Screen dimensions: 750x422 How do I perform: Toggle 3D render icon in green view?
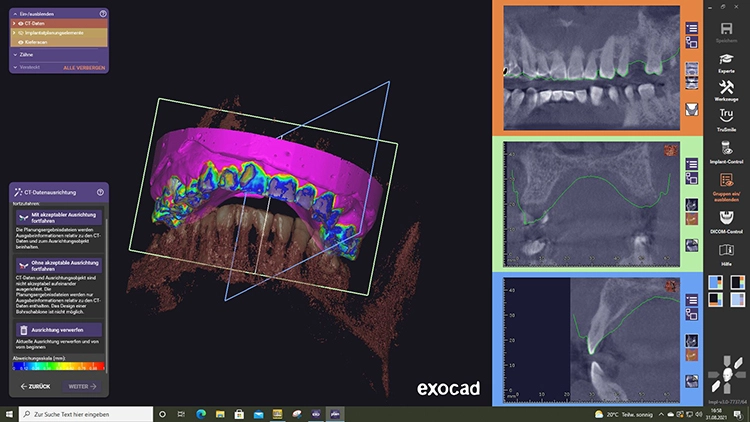(x=692, y=219)
